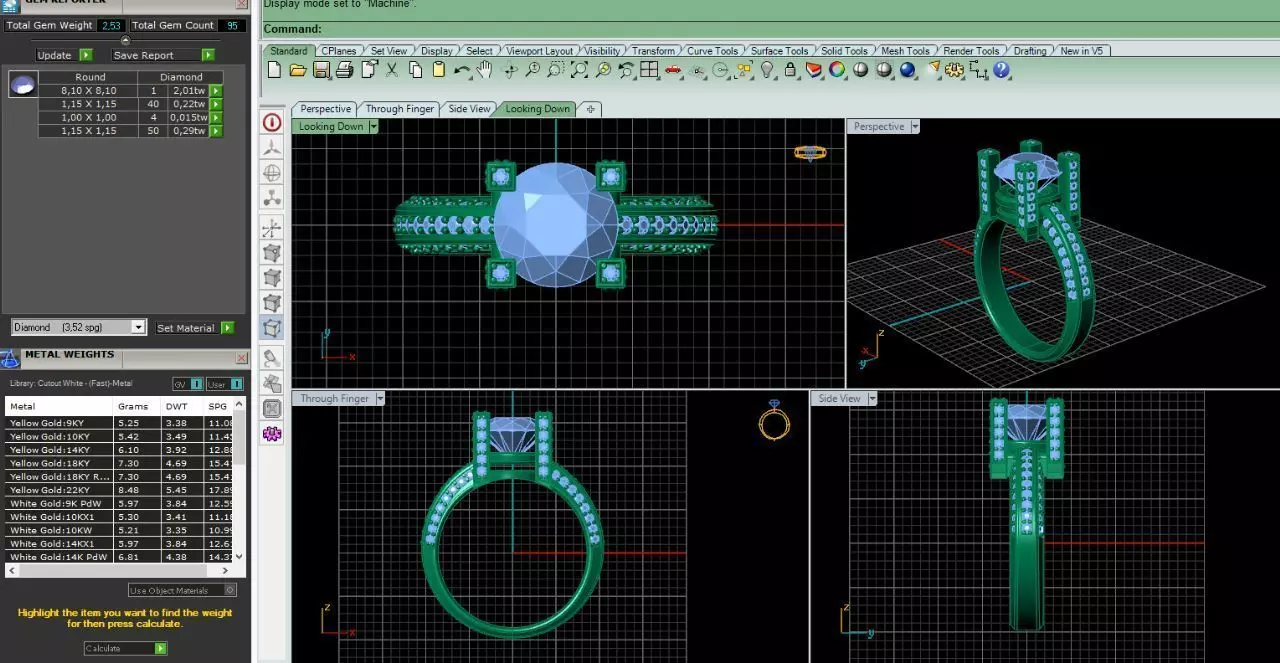
Task: Collapse the Gem Reporter header expander arrow
Action: click(x=125, y=40)
